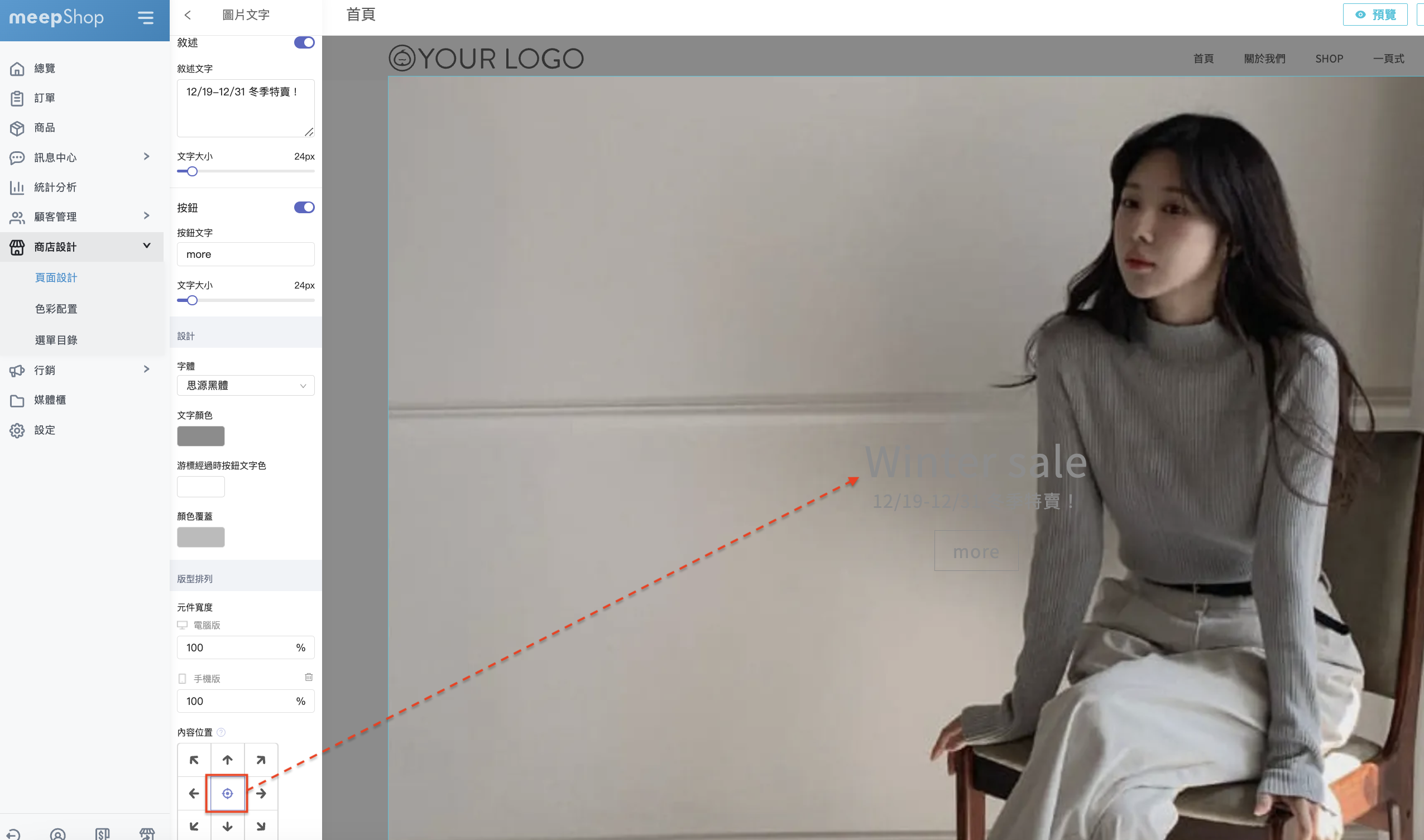This screenshot has height=840, width=1424.
Task: Expand the 行銷 sidebar menu
Action: (x=147, y=369)
